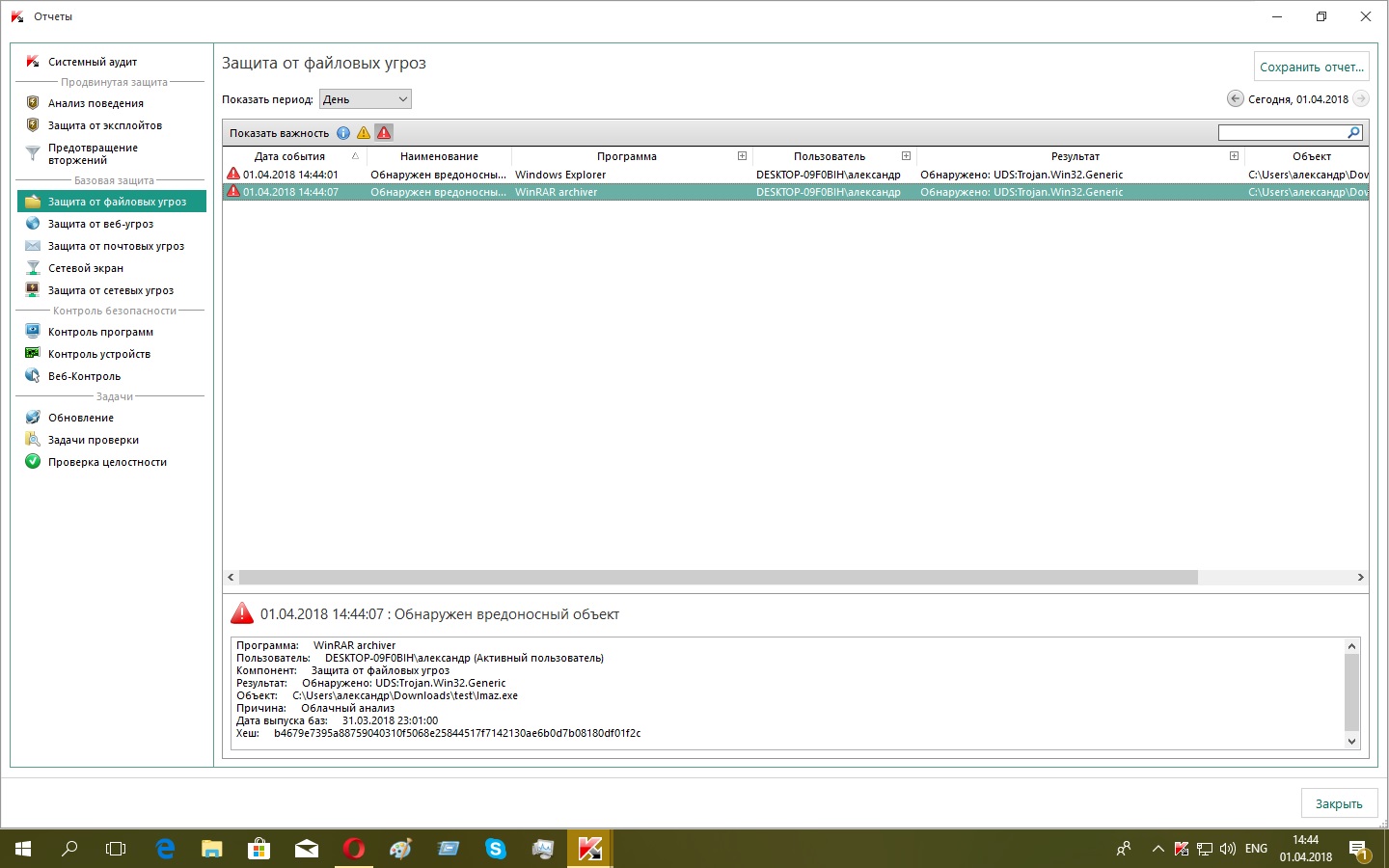Click the Наименование column header
This screenshot has width=1389, height=868.
pyautogui.click(x=439, y=156)
